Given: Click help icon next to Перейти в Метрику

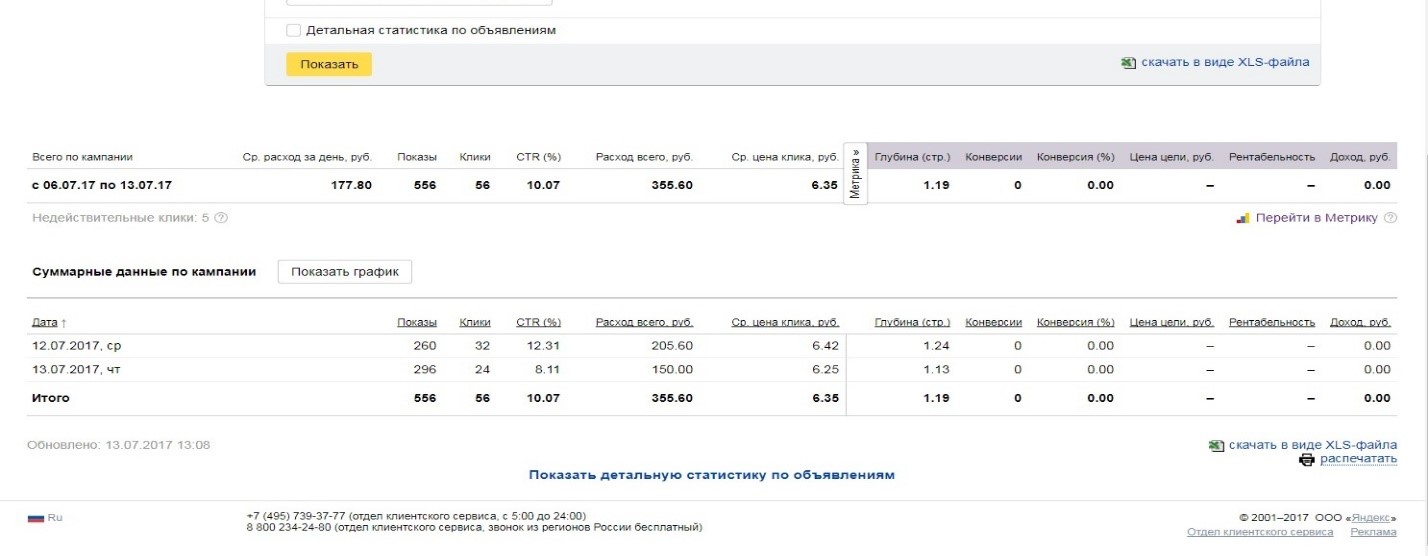Looking at the screenshot, I should [1390, 217].
